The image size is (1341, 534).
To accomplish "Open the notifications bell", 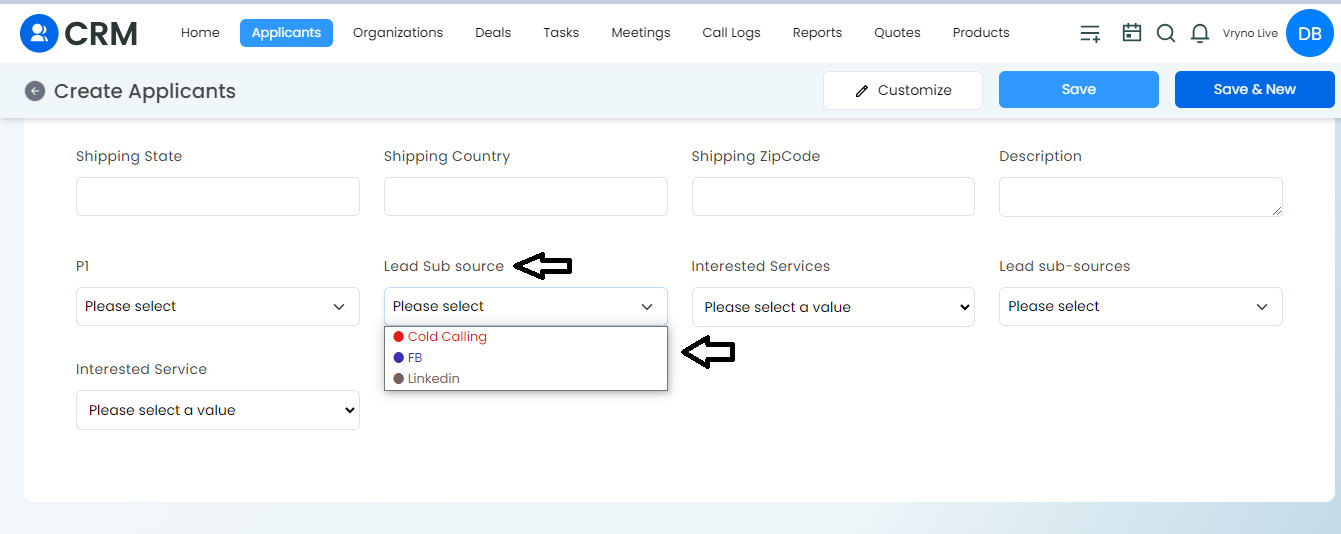I will 1200,33.
